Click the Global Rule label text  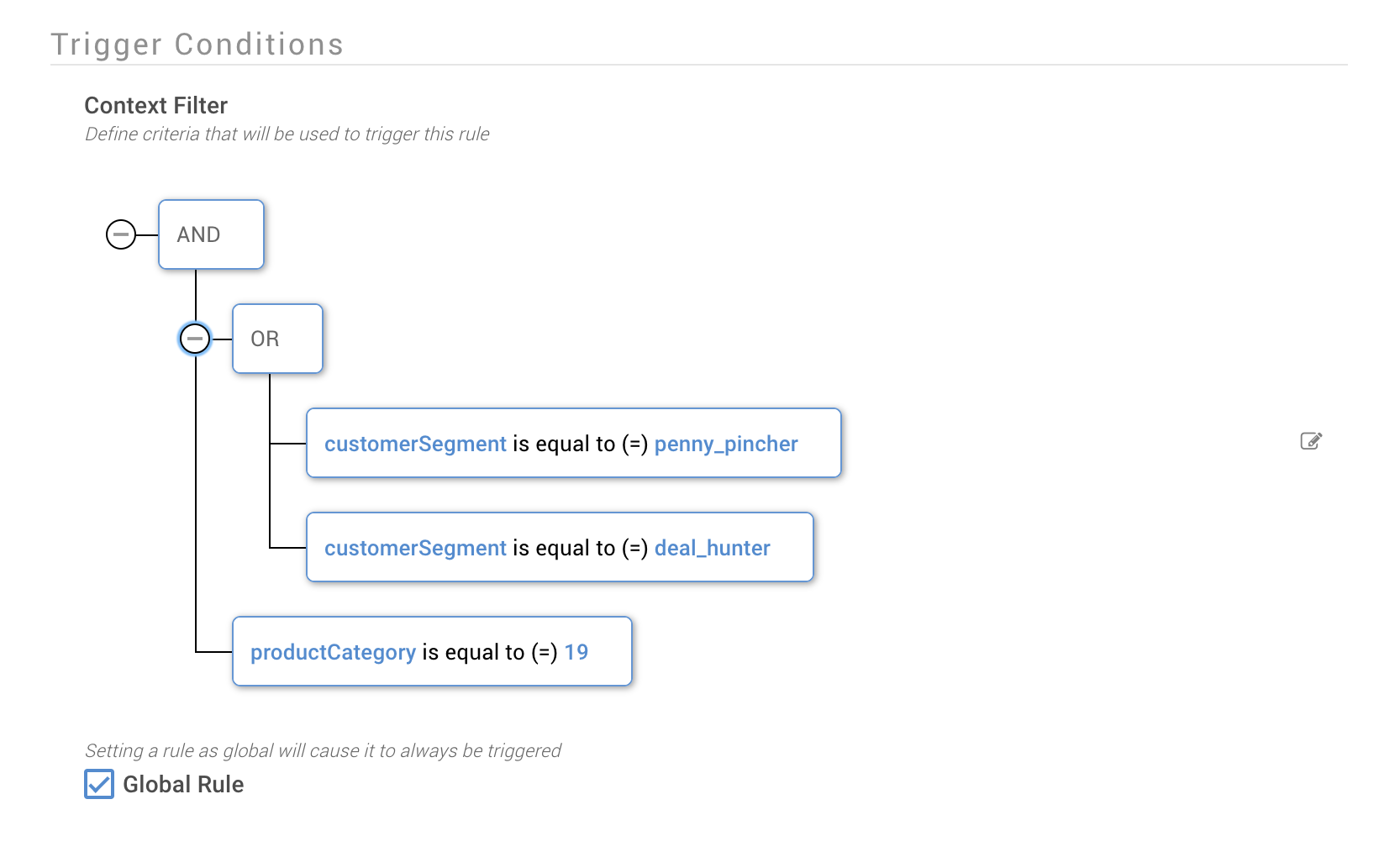(x=183, y=784)
